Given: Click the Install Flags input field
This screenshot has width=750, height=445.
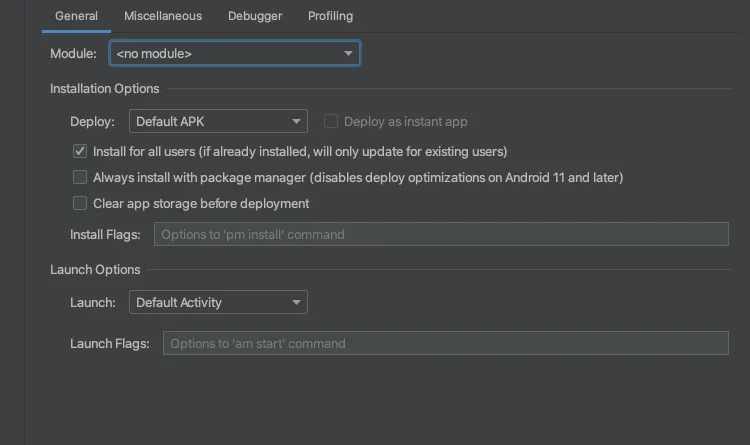Looking at the screenshot, I should point(441,235).
